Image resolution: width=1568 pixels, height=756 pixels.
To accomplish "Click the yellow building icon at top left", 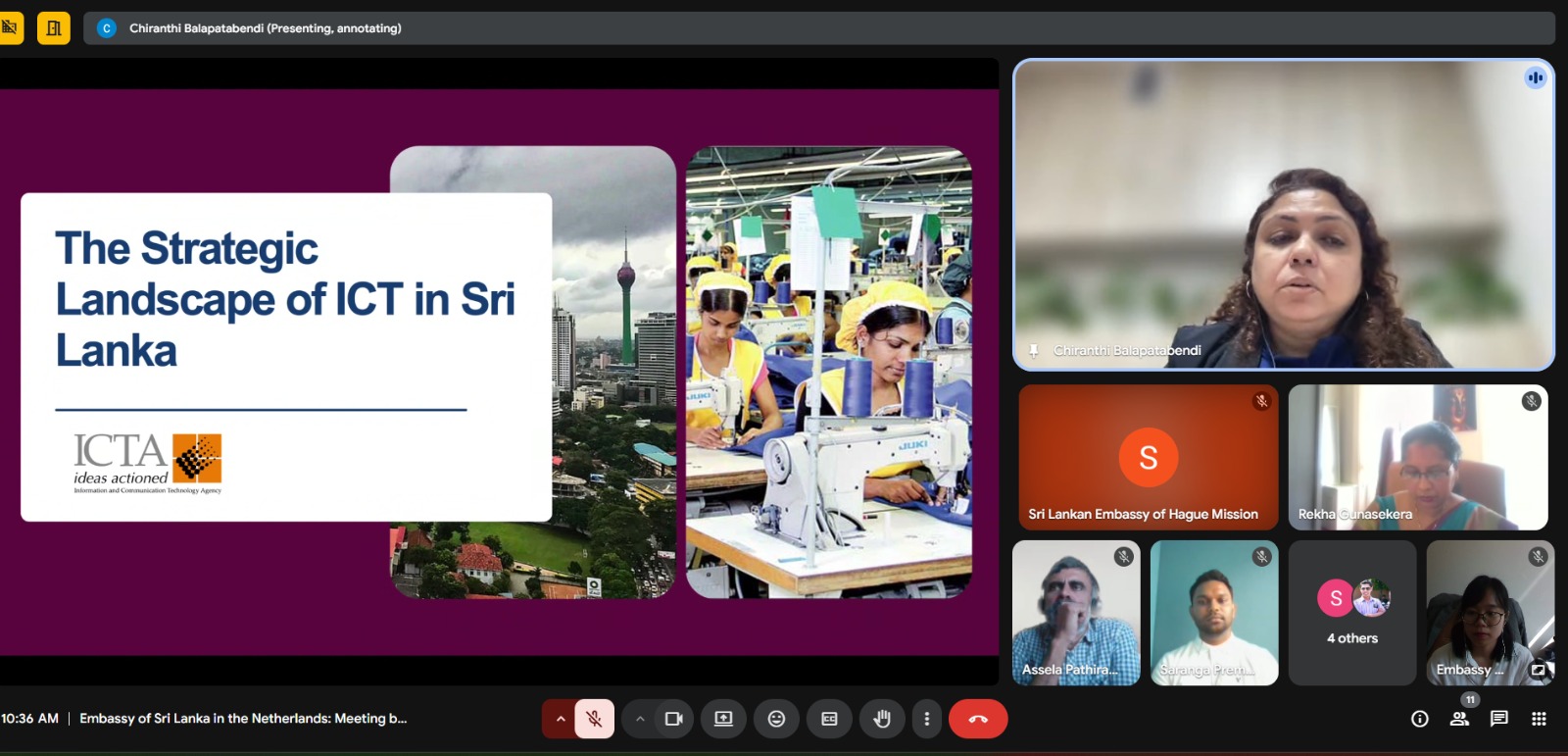I will 54,27.
